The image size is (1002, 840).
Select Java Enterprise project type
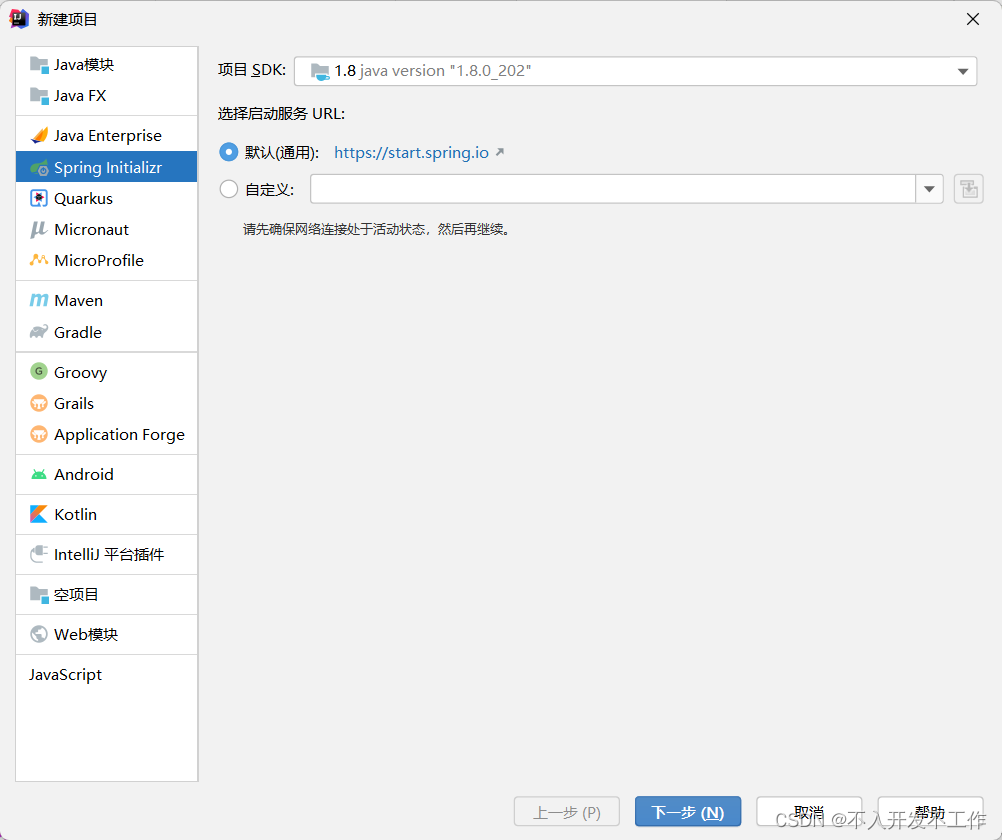pos(107,136)
